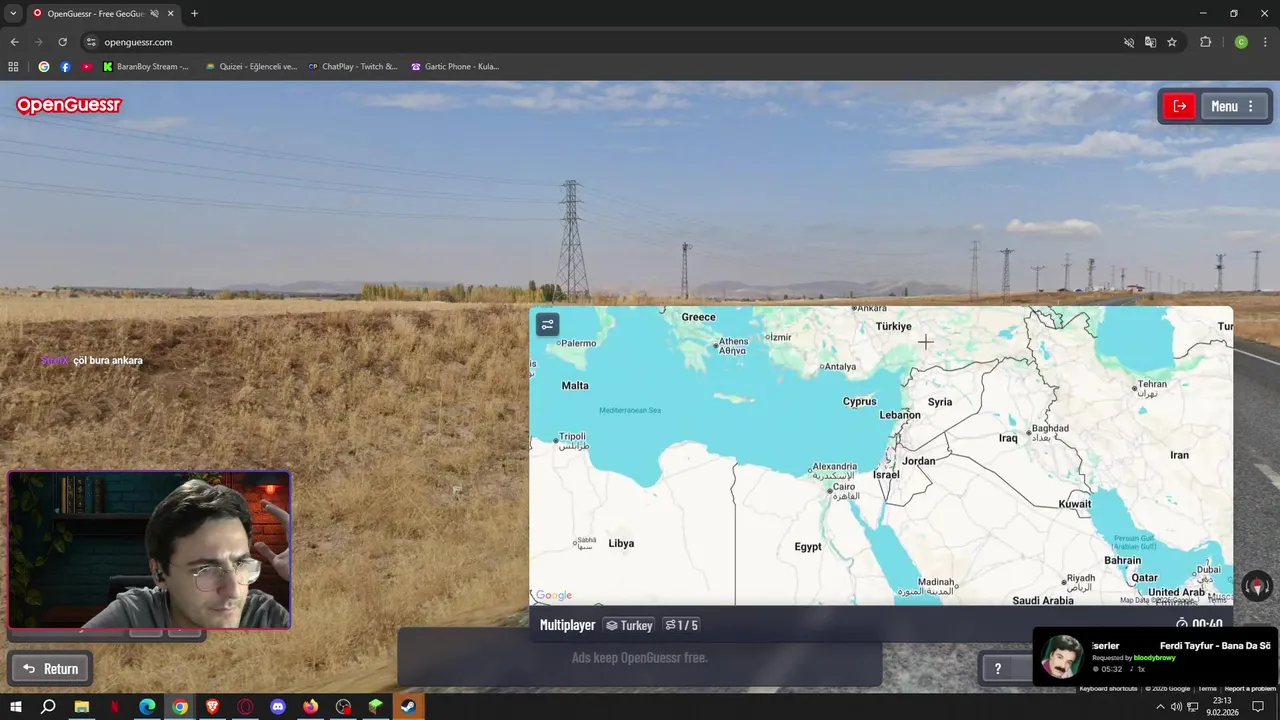Click Tehran on the map
Image resolution: width=1280 pixels, height=720 pixels.
click(x=1151, y=388)
